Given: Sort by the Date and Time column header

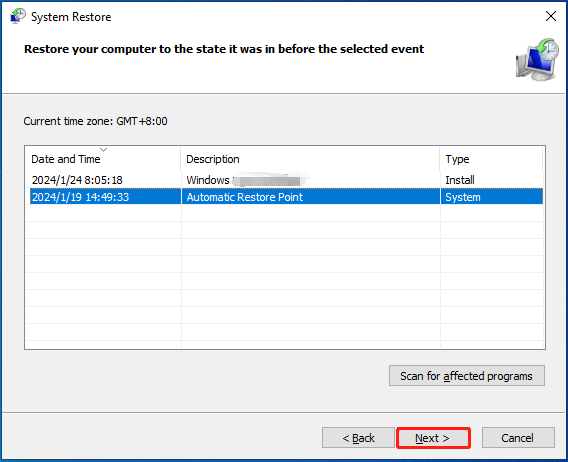Looking at the screenshot, I should 103,159.
